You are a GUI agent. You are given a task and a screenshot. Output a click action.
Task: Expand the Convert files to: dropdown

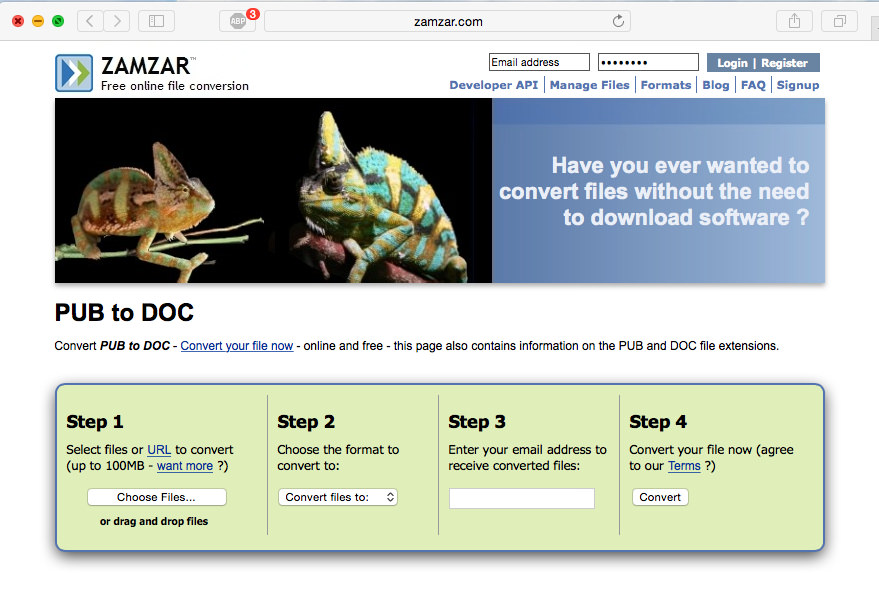(x=338, y=497)
